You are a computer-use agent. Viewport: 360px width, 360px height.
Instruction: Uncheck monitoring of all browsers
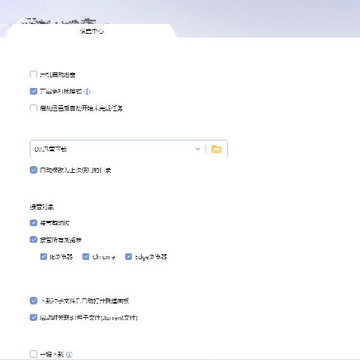33,239
